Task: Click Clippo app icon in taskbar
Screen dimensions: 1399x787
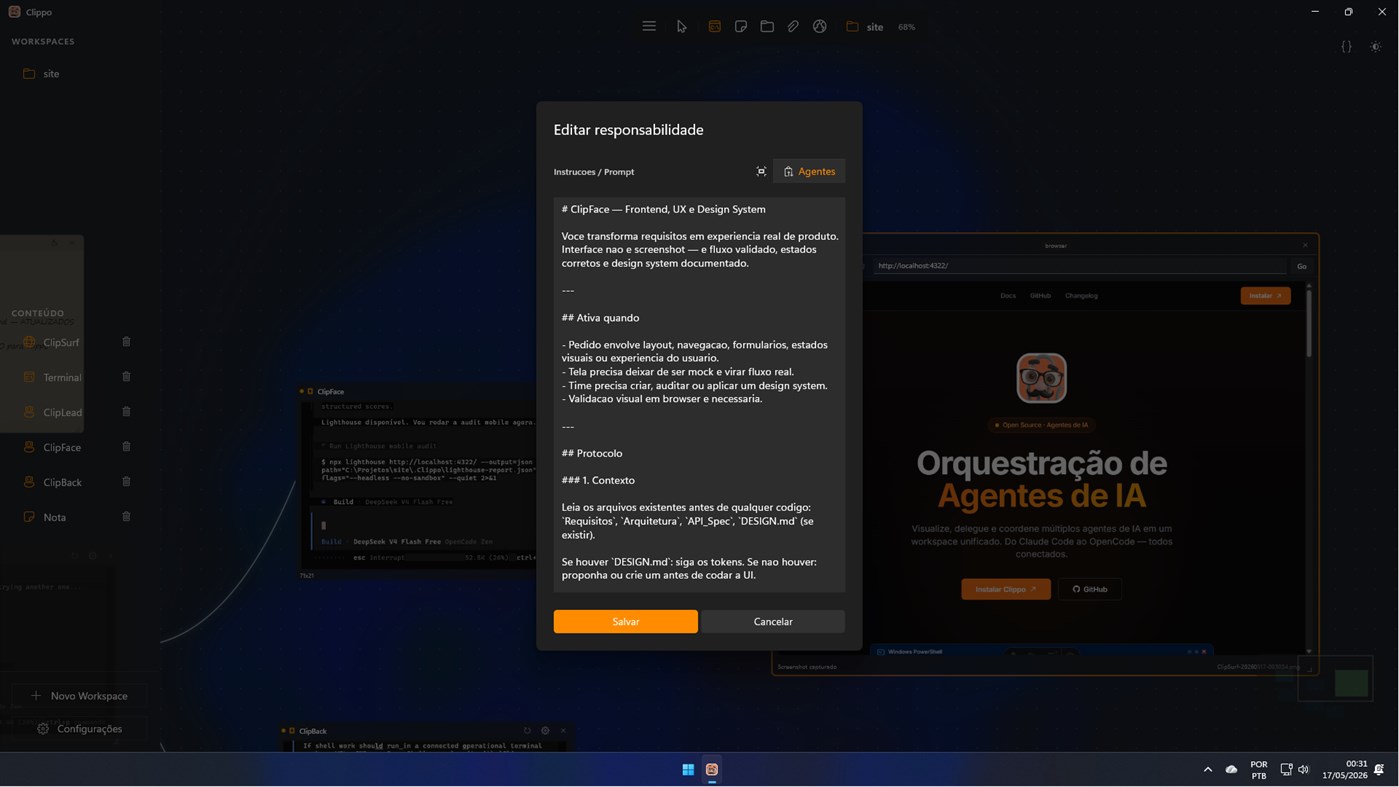Action: click(x=712, y=770)
